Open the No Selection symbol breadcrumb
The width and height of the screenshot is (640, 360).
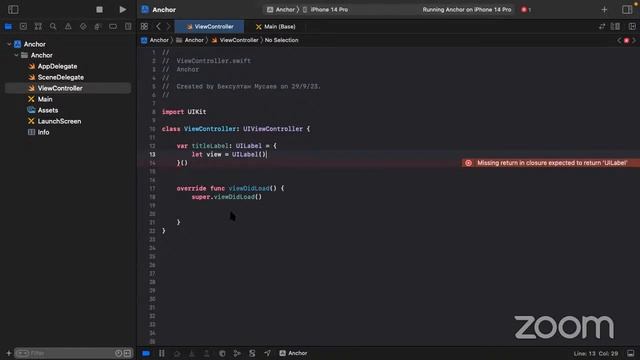point(281,40)
